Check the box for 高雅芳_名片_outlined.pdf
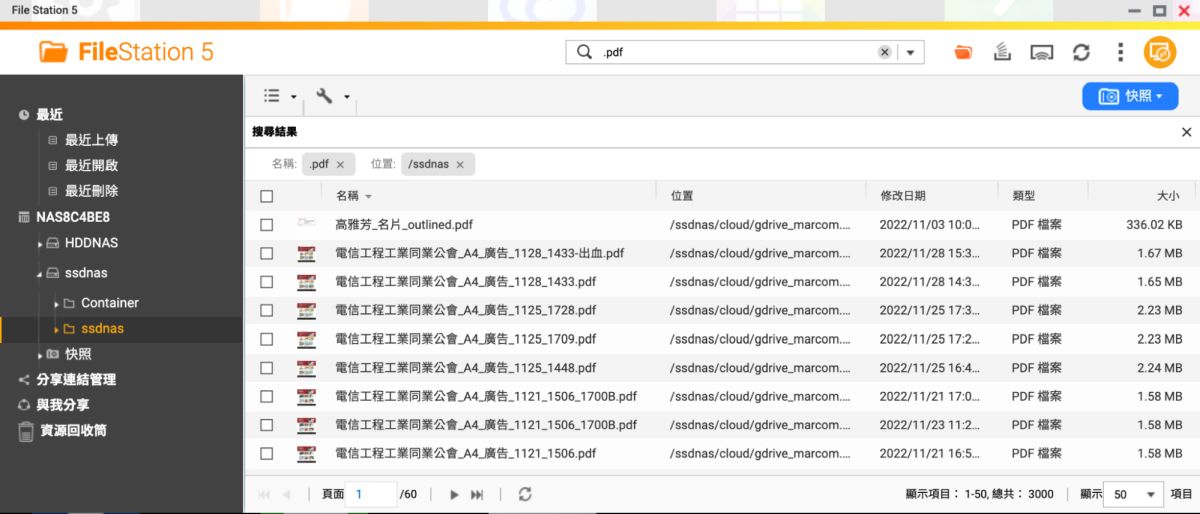The width and height of the screenshot is (1200, 514). pyautogui.click(x=266, y=225)
